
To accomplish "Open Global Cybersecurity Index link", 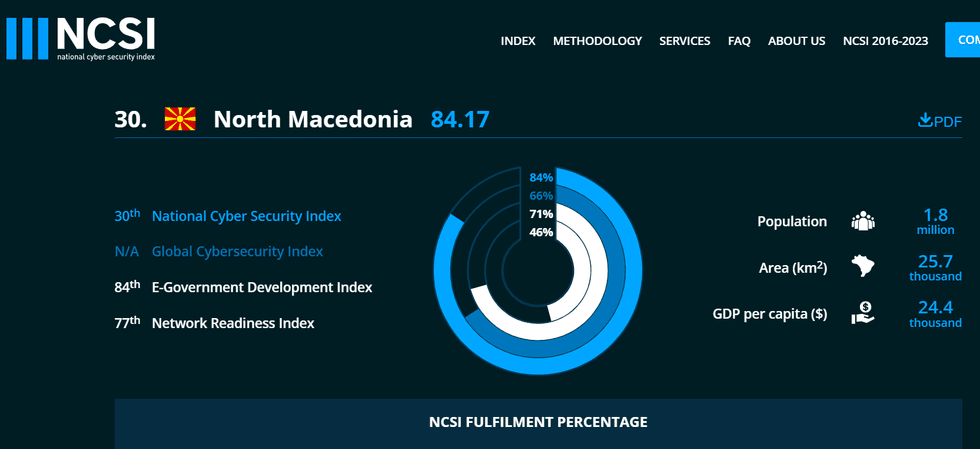I will 238,251.
